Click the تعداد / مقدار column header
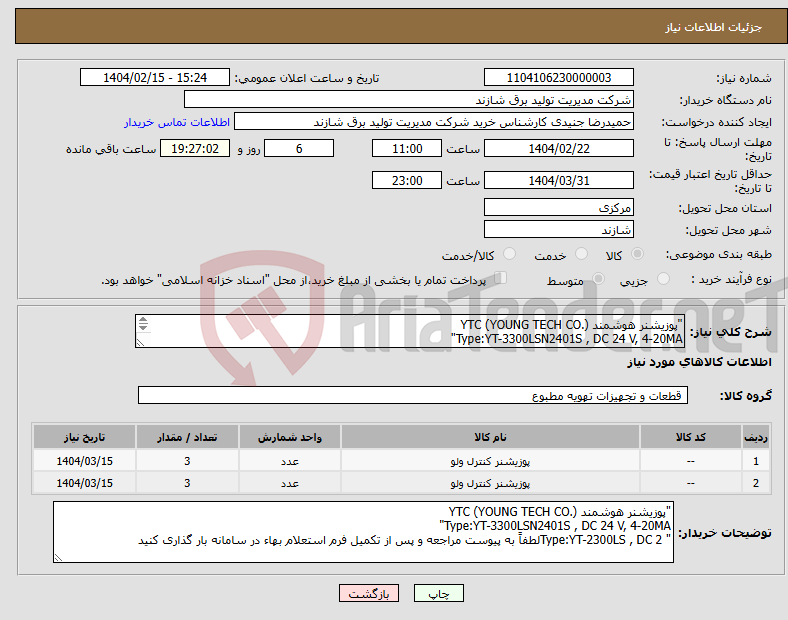Screen dimensions: 788x620 point(187,437)
